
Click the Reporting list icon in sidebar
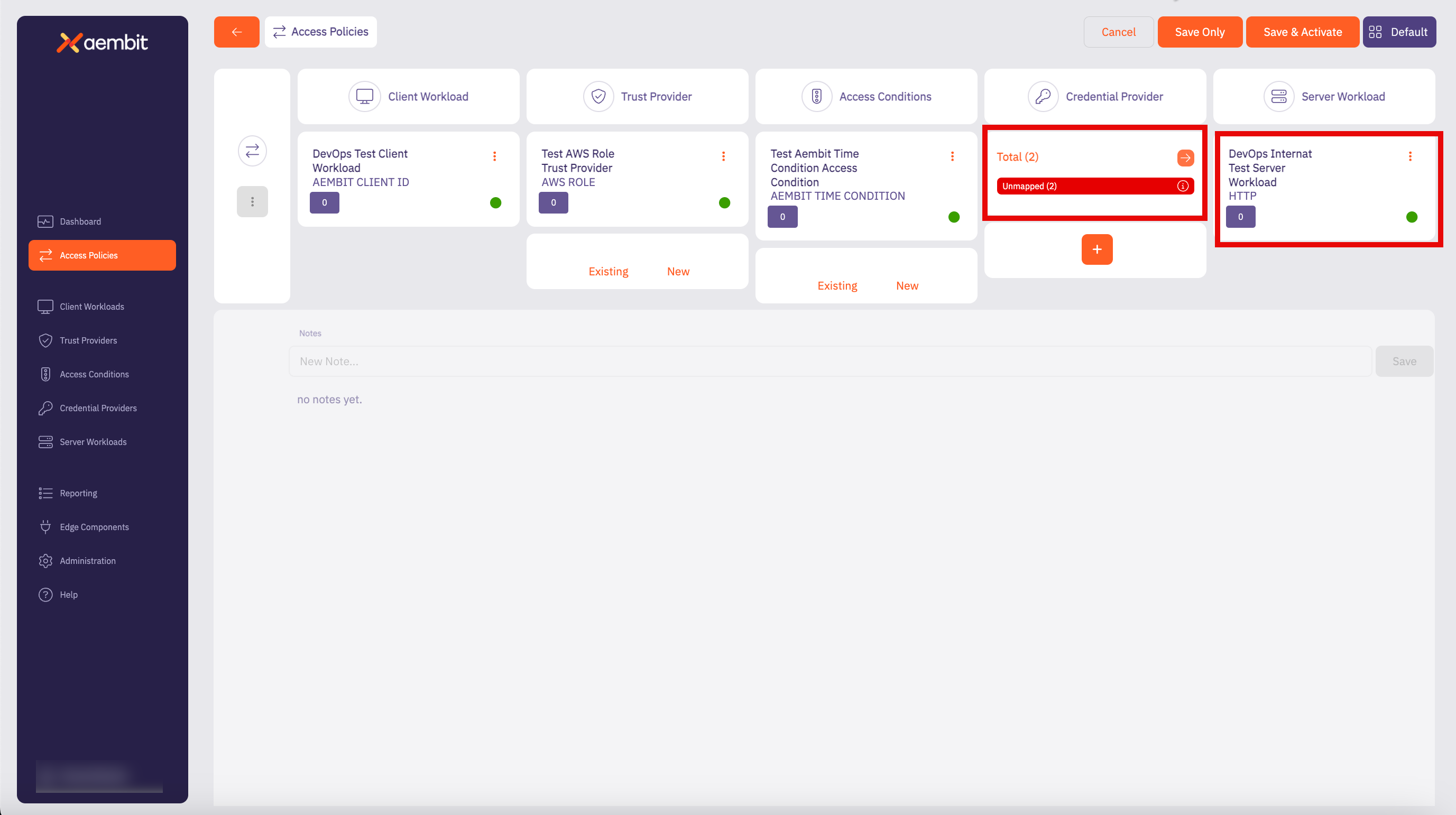[x=45, y=493]
